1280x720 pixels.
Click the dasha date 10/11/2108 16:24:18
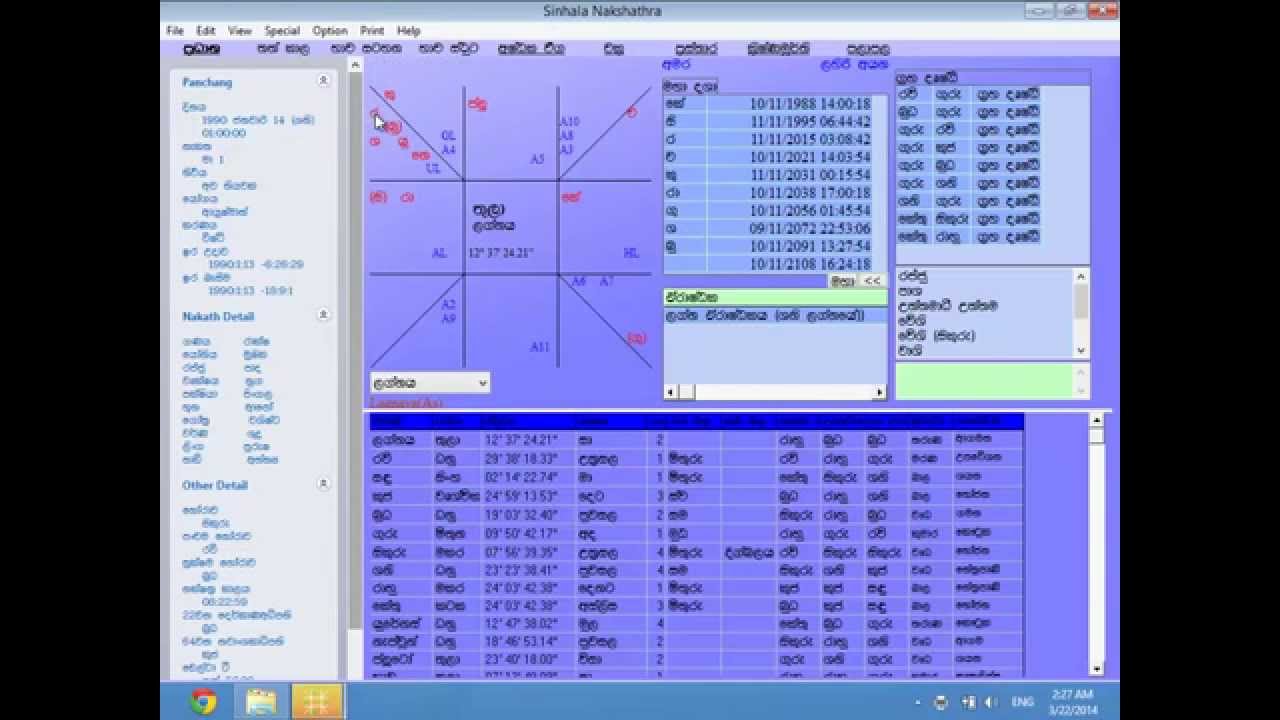pos(810,265)
